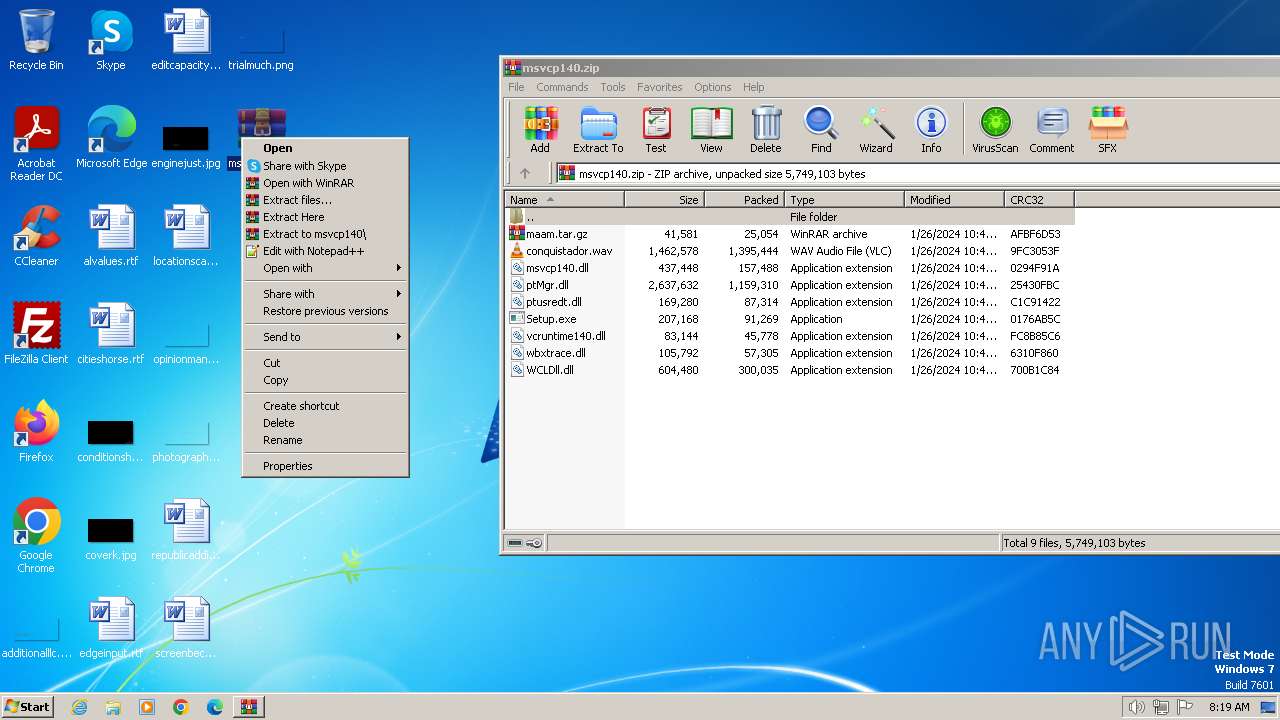Choose Delete in the context menu
This screenshot has height=720, width=1280.
click(x=326, y=423)
